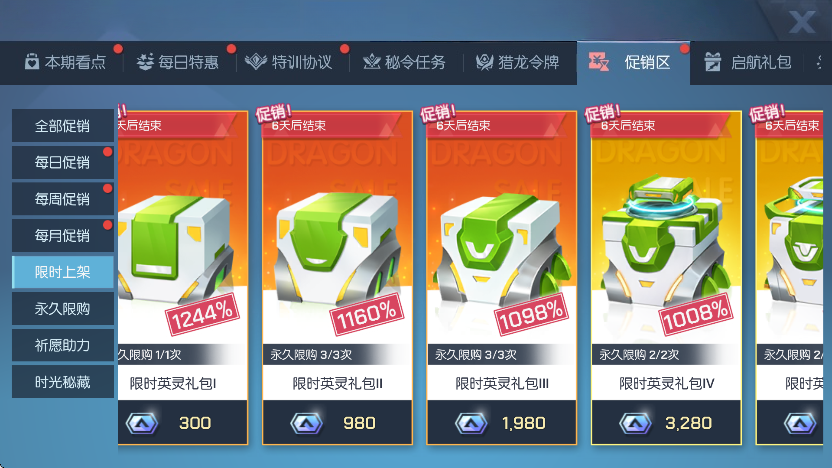Close the shop with the X button
The image size is (832, 468).
coord(801,22)
